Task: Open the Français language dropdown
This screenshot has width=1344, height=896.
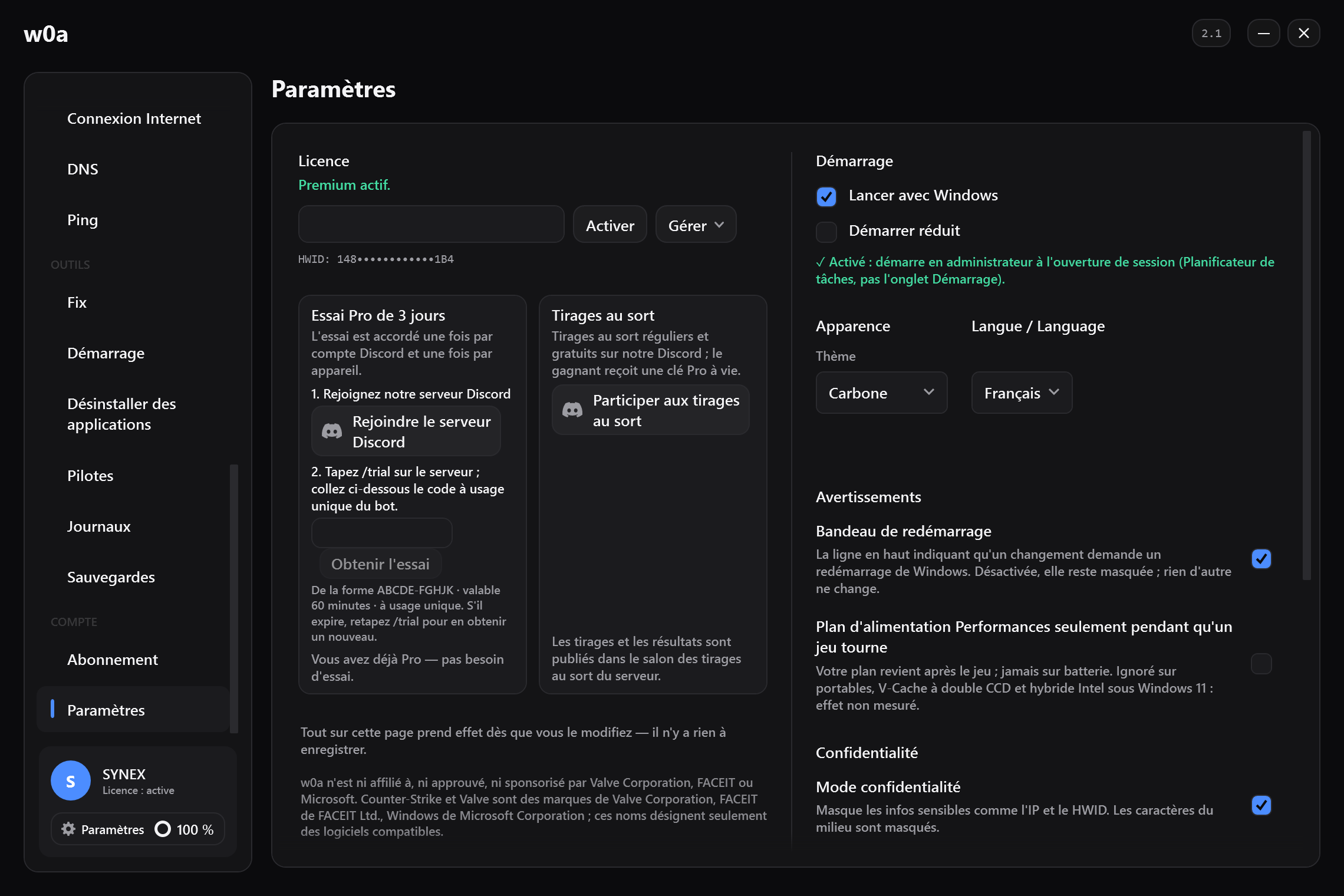Action: click(1022, 393)
